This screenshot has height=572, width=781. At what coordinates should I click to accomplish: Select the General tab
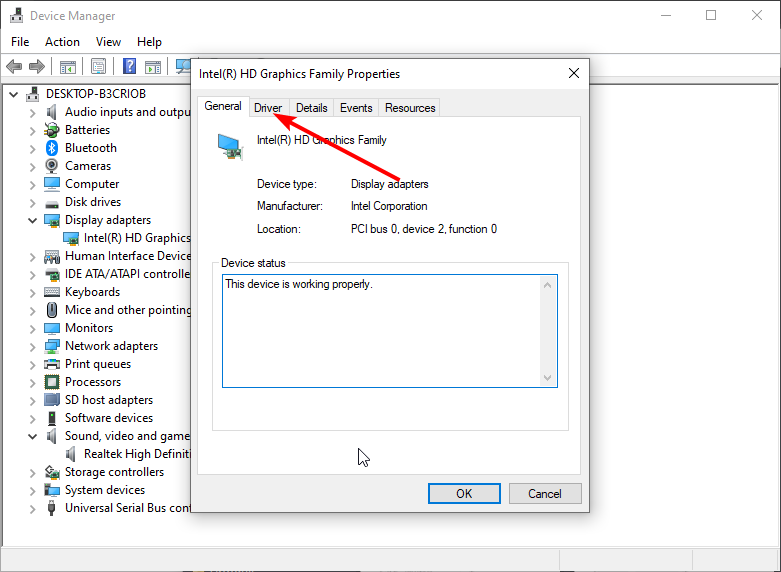223,106
